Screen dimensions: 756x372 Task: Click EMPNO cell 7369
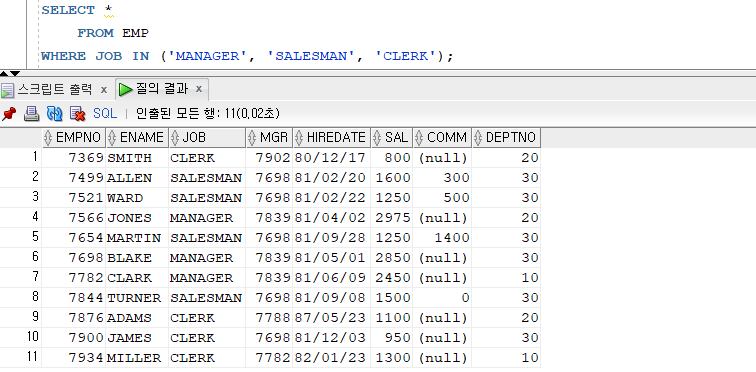coord(74,158)
